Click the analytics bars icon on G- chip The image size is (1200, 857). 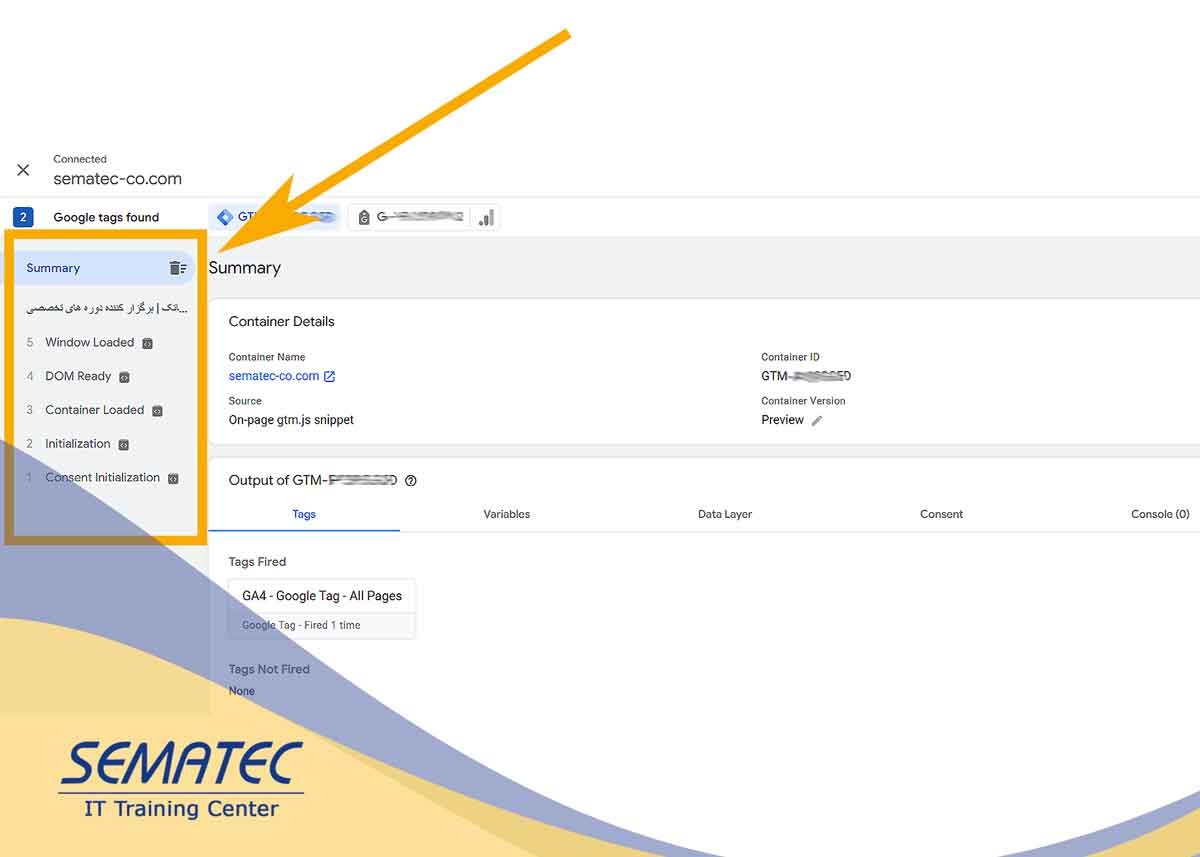pos(485,217)
